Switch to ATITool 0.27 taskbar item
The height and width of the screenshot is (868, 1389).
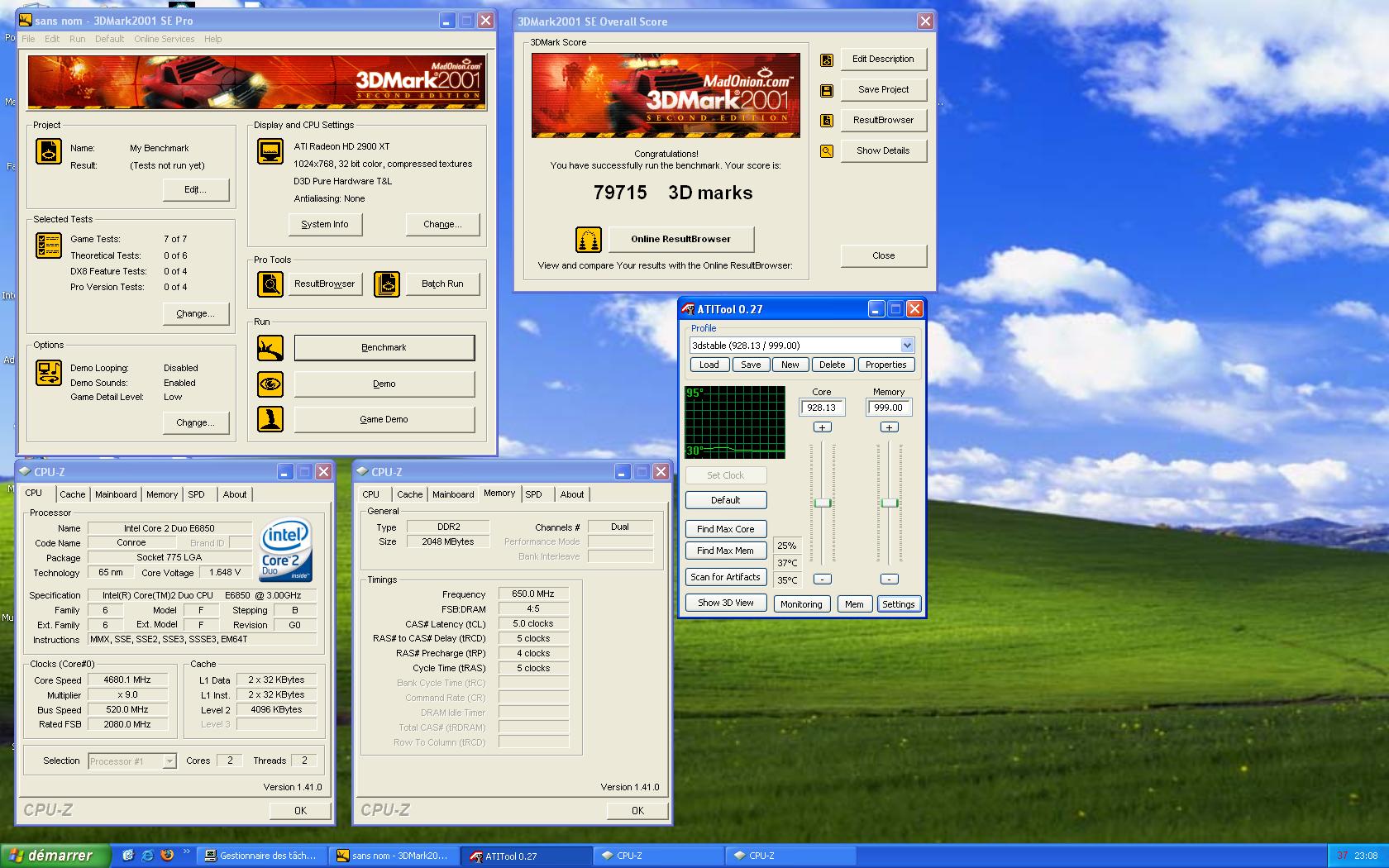pyautogui.click(x=527, y=856)
